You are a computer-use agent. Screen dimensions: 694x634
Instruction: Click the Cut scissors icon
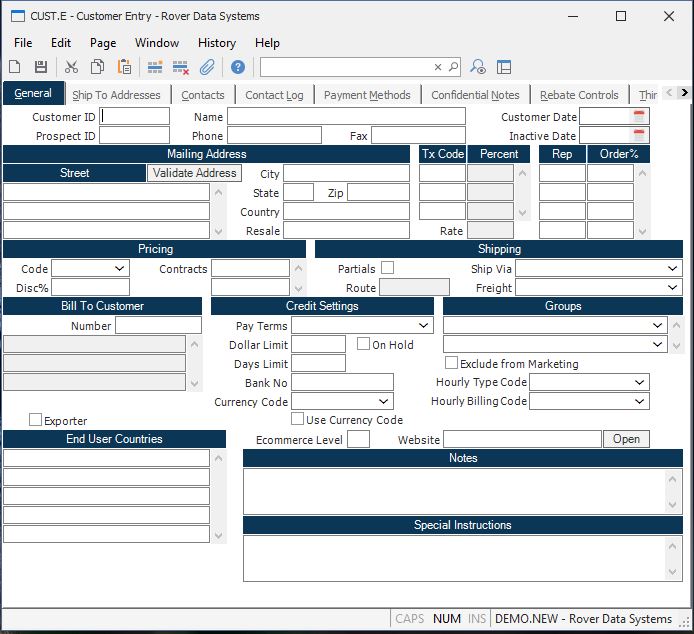click(x=71, y=67)
